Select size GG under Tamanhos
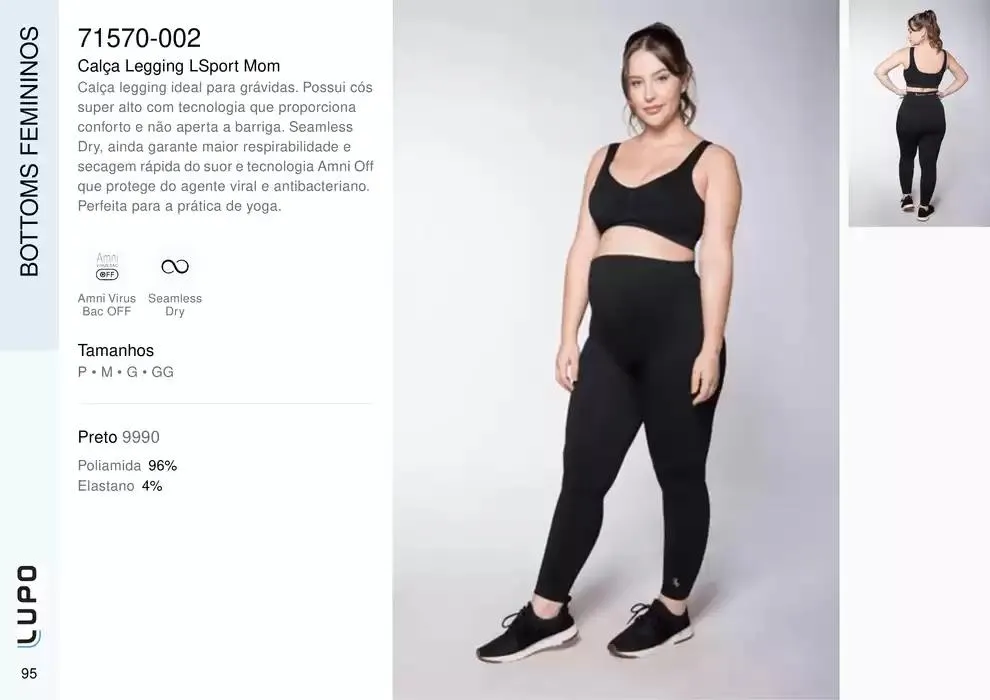This screenshot has height=700, width=990. pos(162,372)
